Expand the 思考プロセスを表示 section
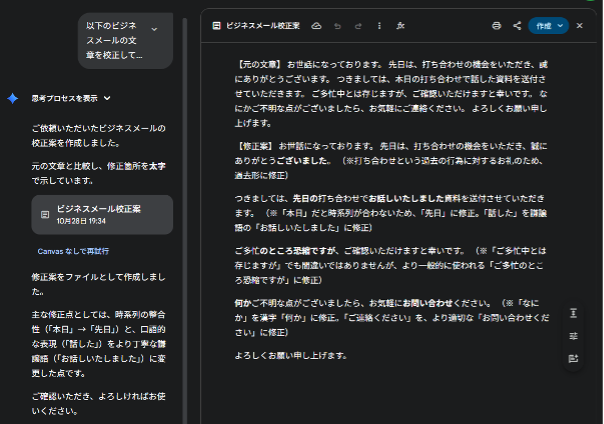 71,98
